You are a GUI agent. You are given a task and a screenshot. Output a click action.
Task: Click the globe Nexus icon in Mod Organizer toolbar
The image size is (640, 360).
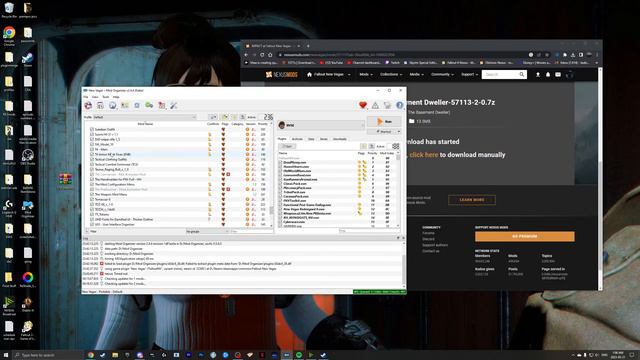click(x=112, y=105)
